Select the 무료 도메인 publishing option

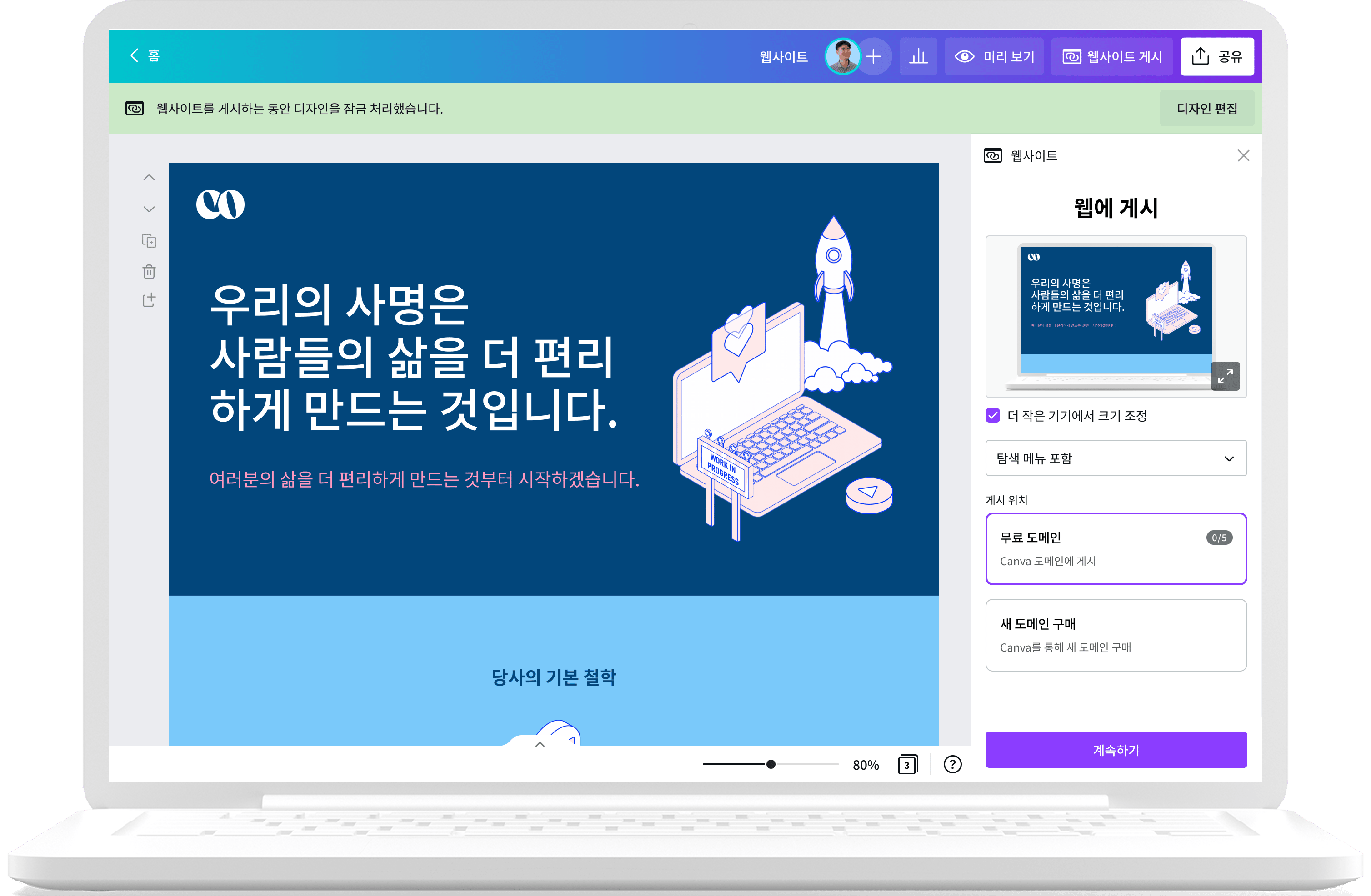[x=1116, y=548]
